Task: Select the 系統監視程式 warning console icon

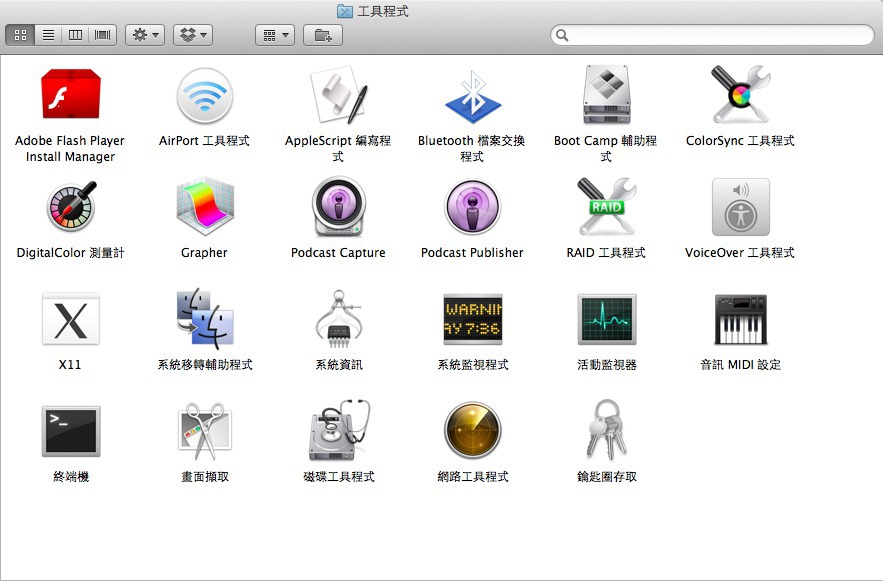Action: (x=472, y=319)
